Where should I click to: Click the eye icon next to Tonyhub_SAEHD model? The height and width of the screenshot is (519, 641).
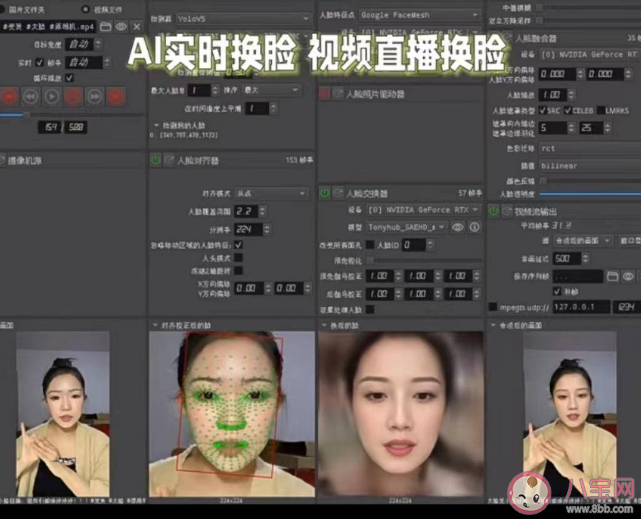click(x=458, y=227)
